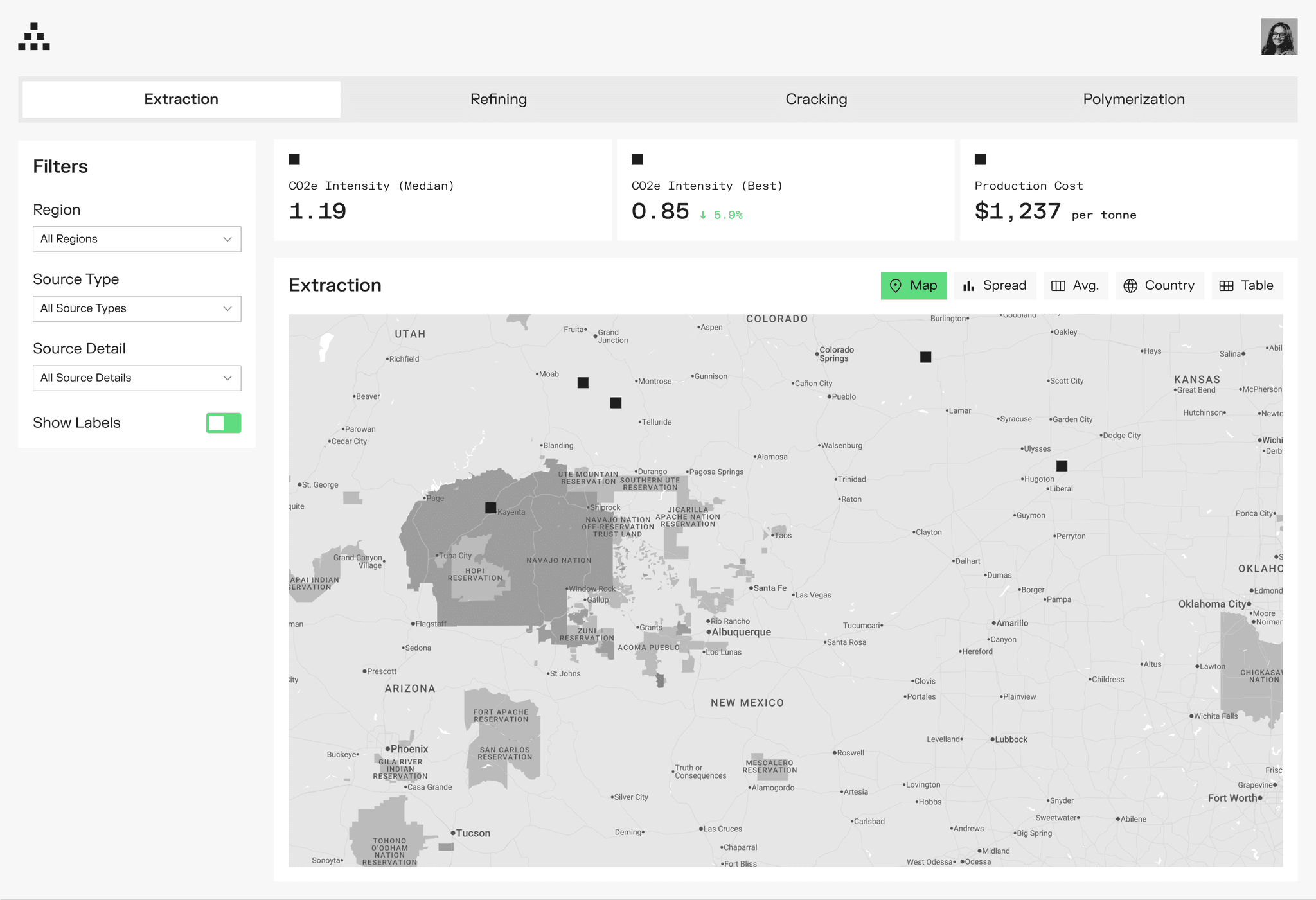Screen dimensions: 1316x900
Task: Click the Country globe icon
Action: coord(1130,286)
